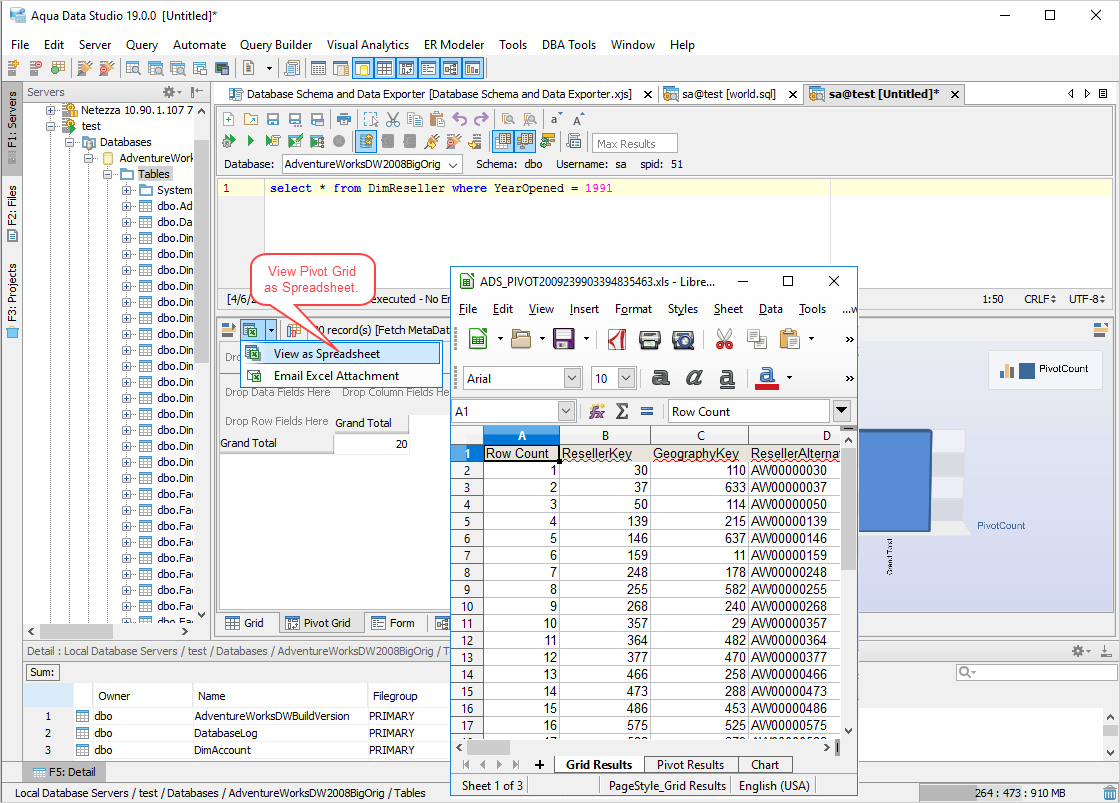
Task: Click the Detail panel gear settings icon
Action: tap(1077, 651)
